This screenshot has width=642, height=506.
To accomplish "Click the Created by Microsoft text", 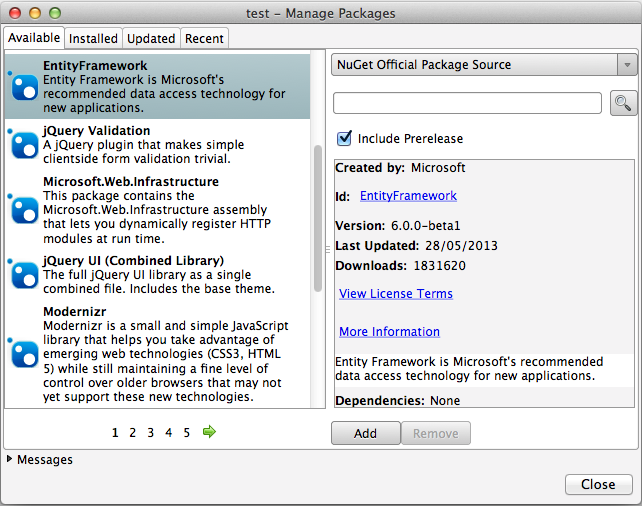I will 400,168.
